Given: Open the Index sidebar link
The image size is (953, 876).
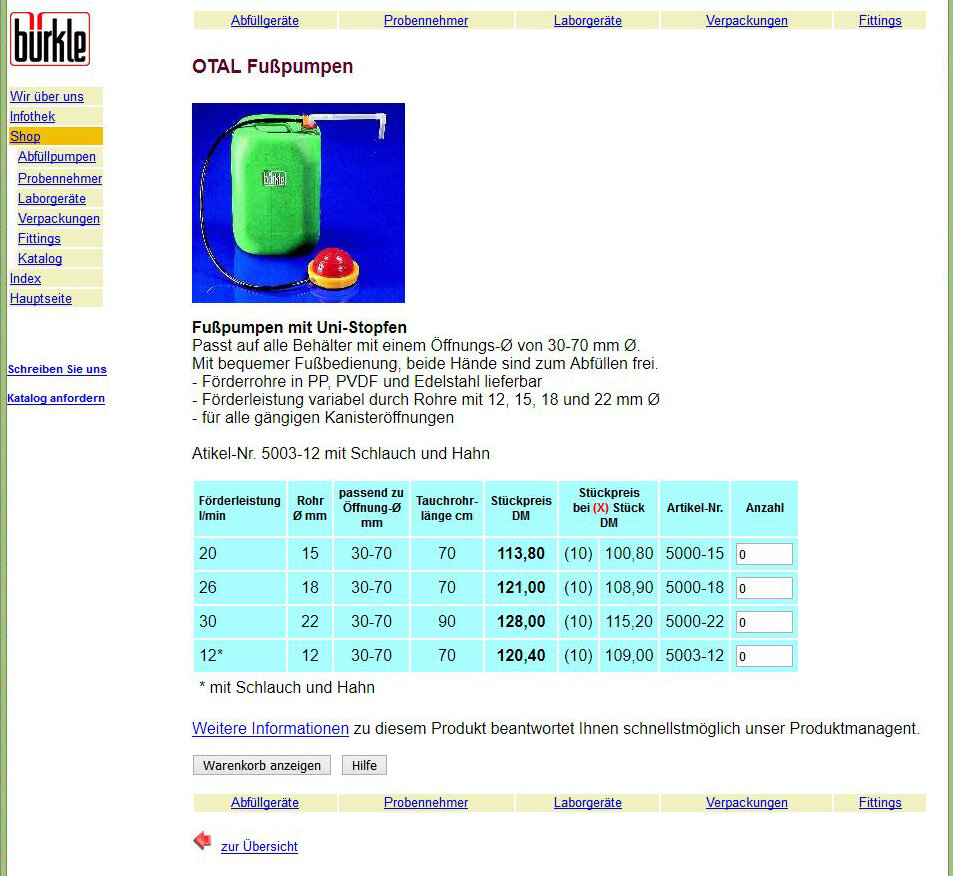Looking at the screenshot, I should tap(25, 279).
